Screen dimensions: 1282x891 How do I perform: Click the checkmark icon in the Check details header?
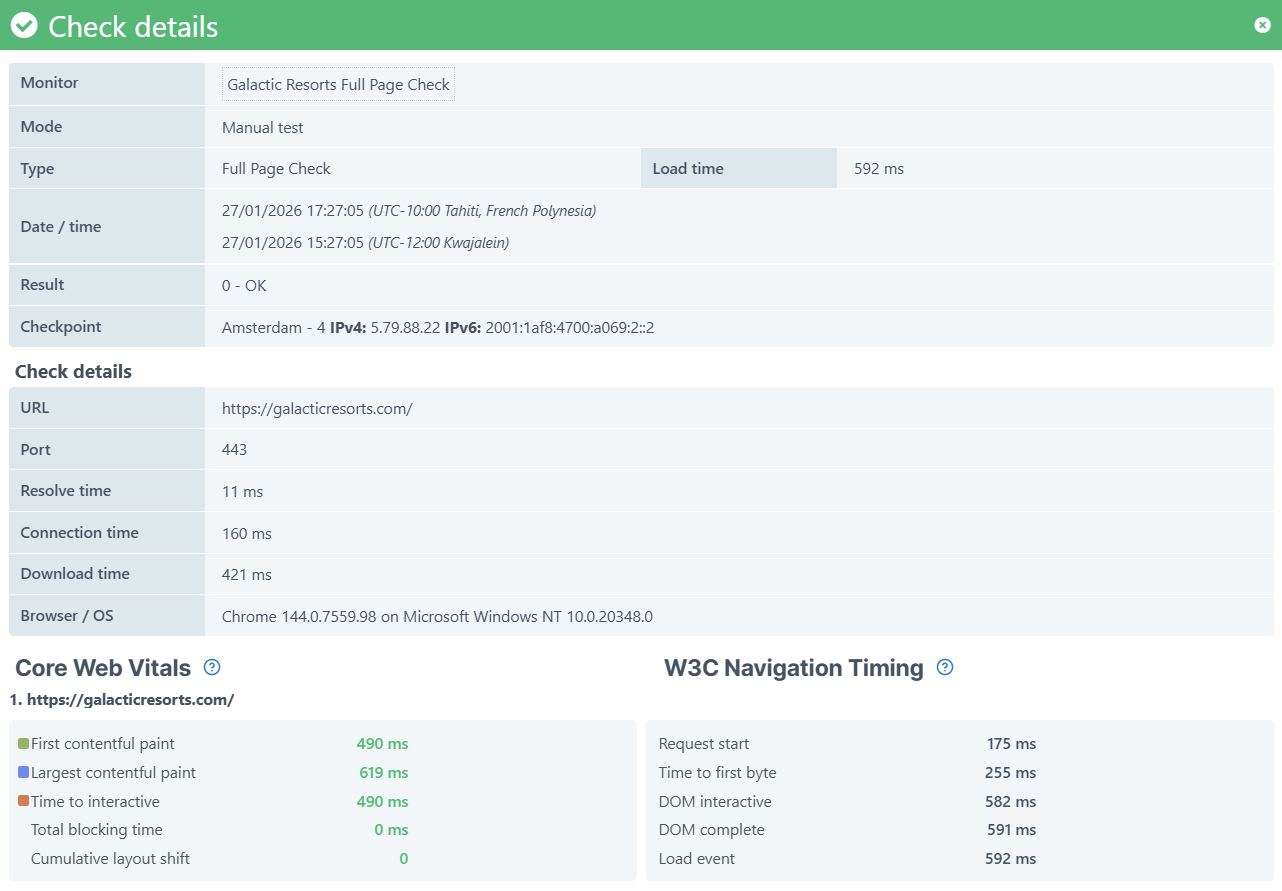(23, 25)
